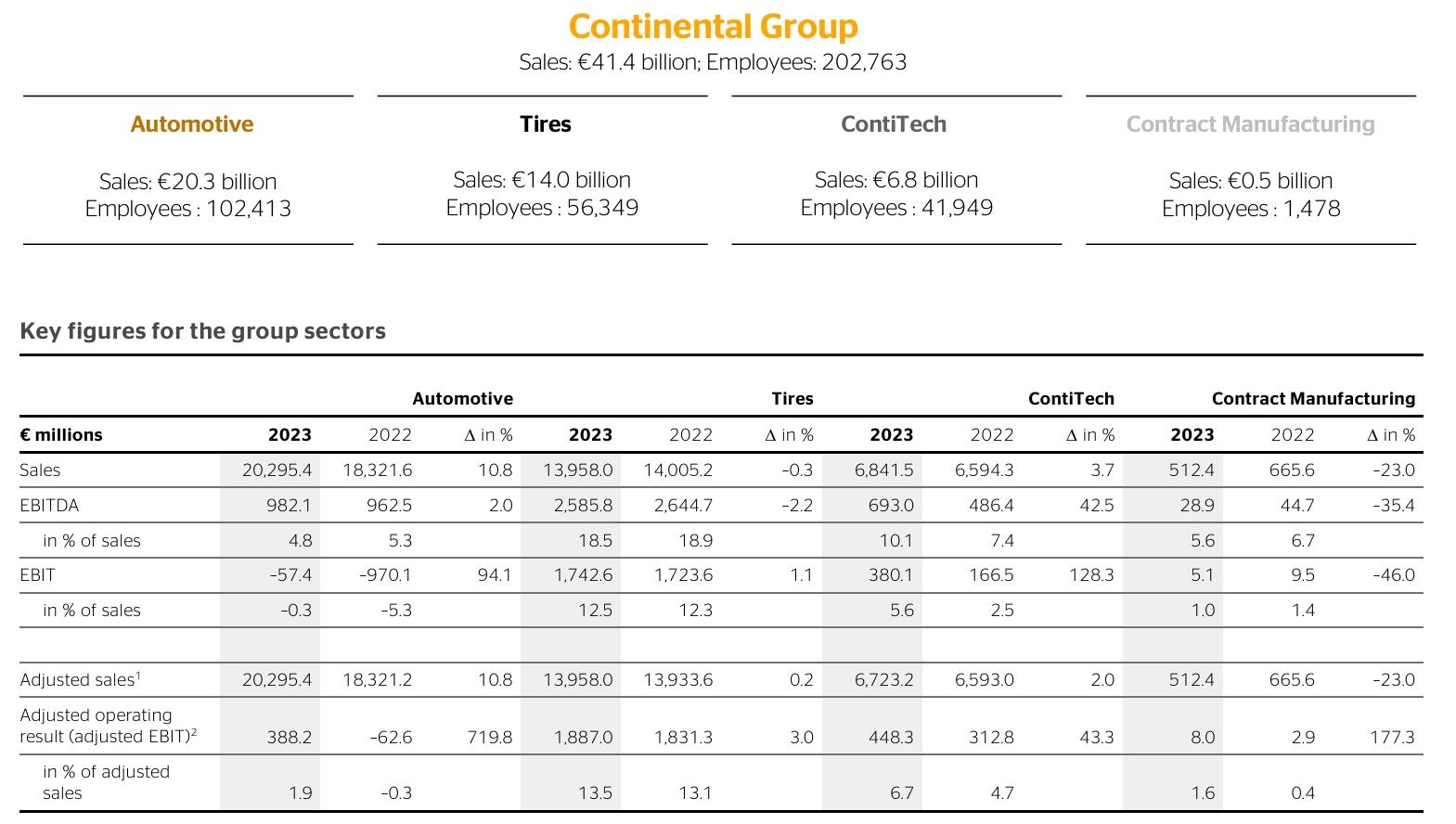
Task: Click the EBITDA row label
Action: click(49, 506)
